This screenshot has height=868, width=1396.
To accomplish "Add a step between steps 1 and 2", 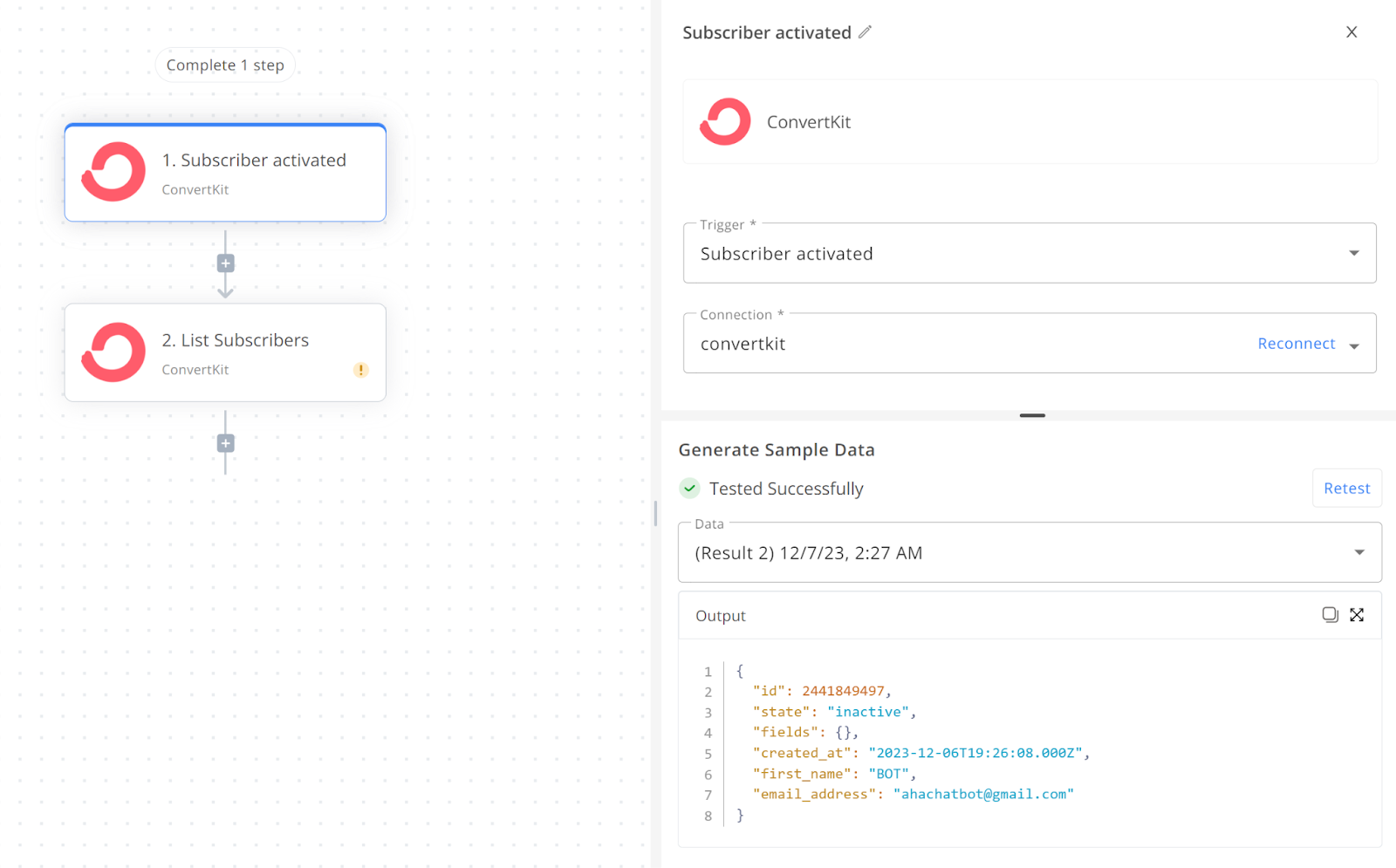I will click(225, 263).
